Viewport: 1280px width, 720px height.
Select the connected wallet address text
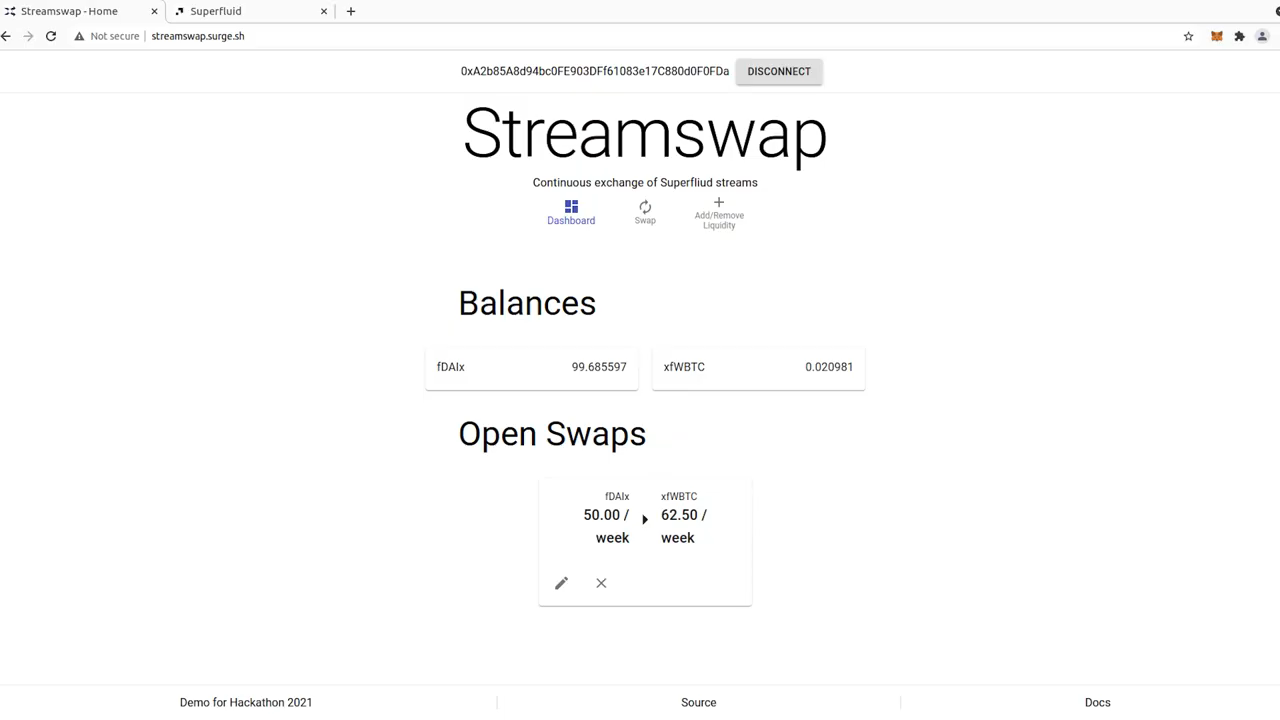[595, 71]
